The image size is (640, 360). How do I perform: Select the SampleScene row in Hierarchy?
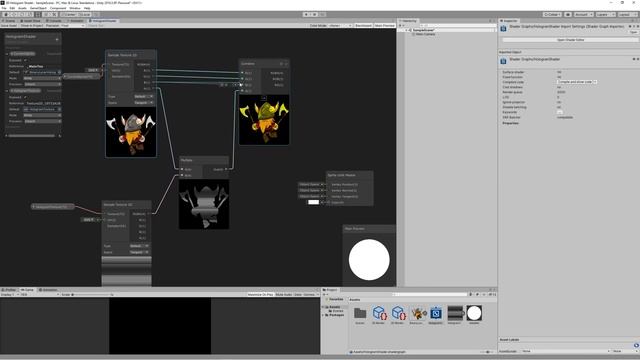[447, 30]
